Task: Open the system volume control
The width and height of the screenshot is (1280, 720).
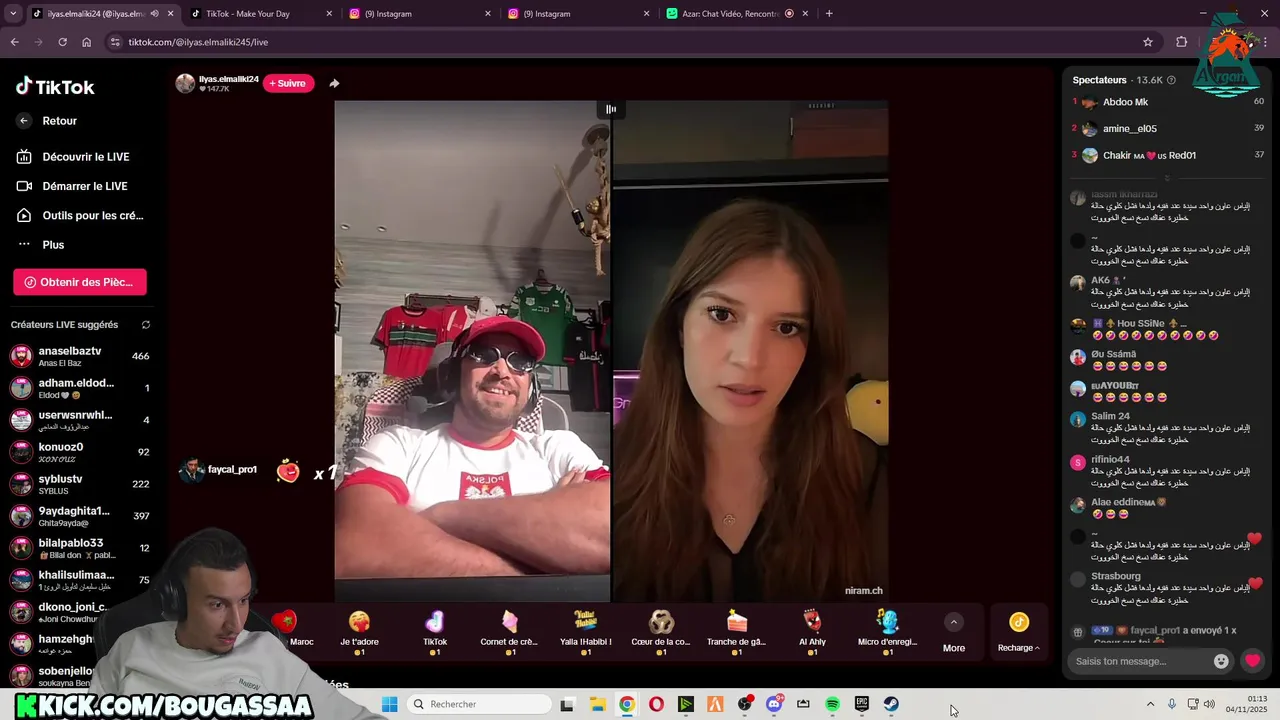Action: [x=1209, y=704]
